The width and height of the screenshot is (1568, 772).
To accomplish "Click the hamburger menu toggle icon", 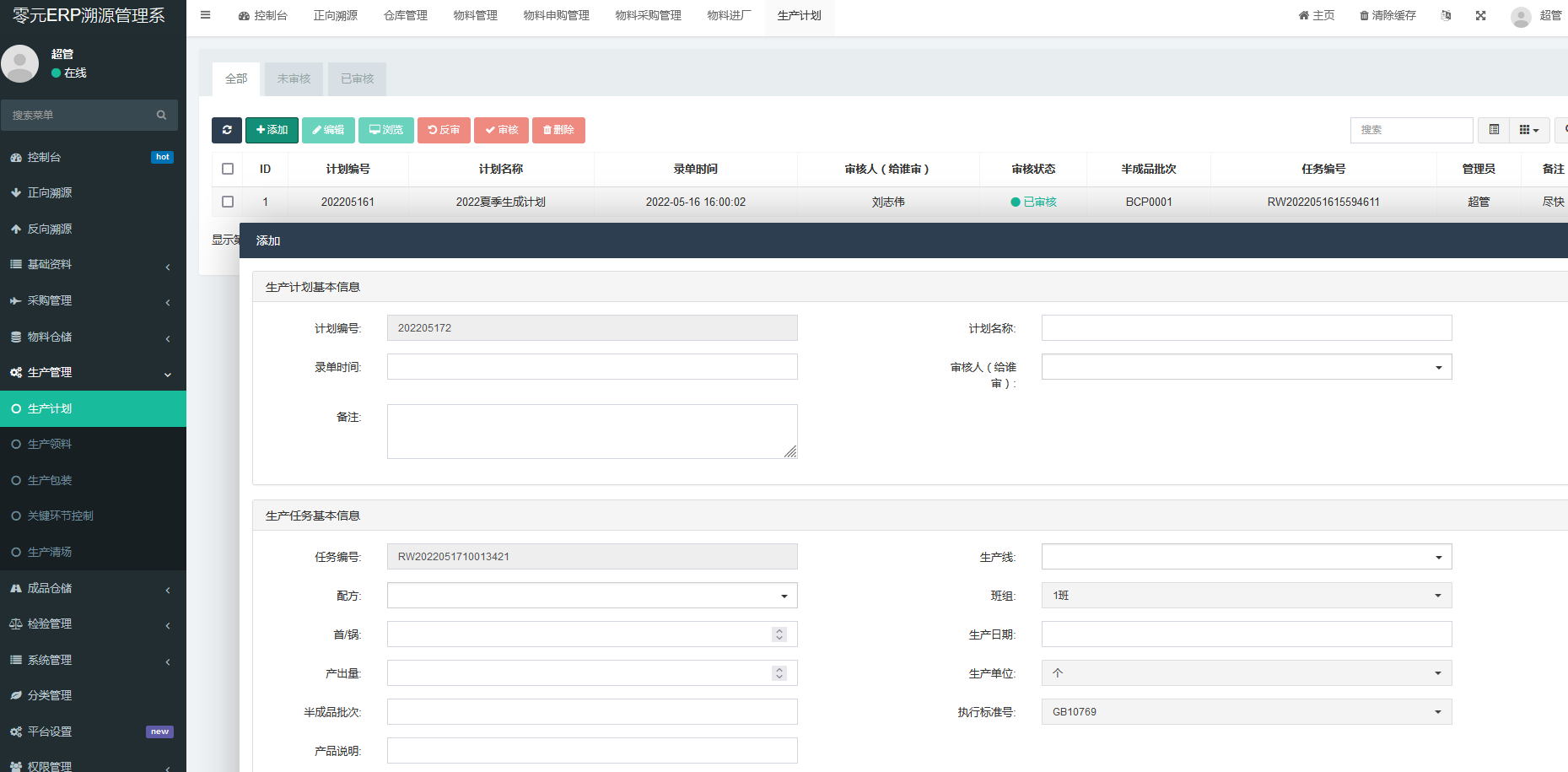I will pyautogui.click(x=205, y=15).
